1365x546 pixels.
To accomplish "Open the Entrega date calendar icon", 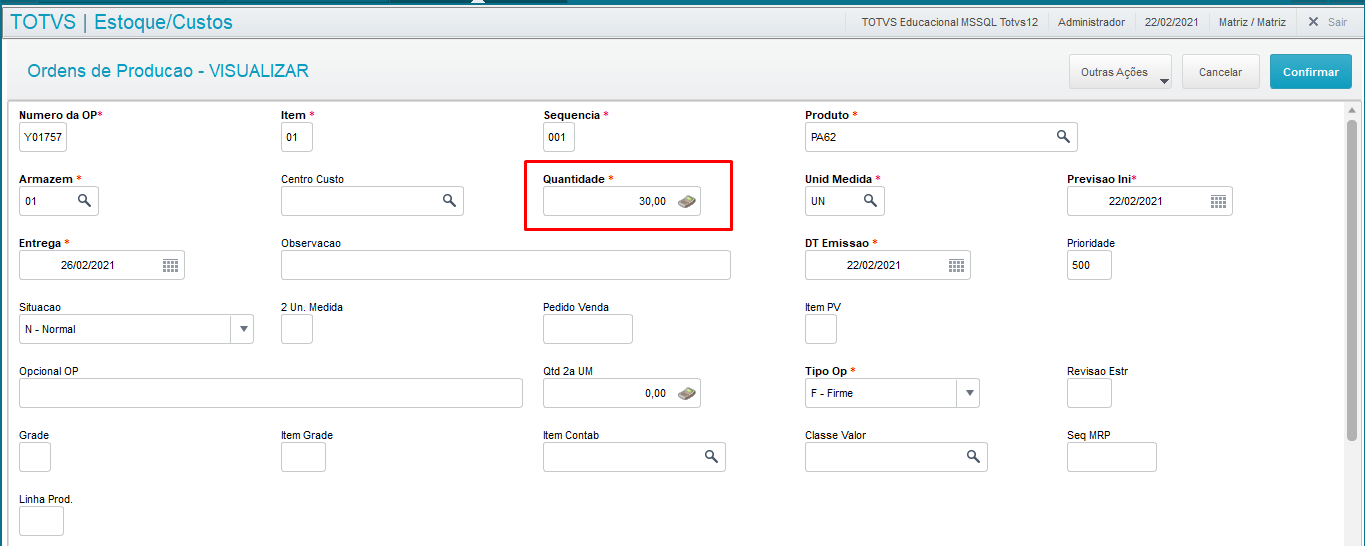I will (x=170, y=265).
